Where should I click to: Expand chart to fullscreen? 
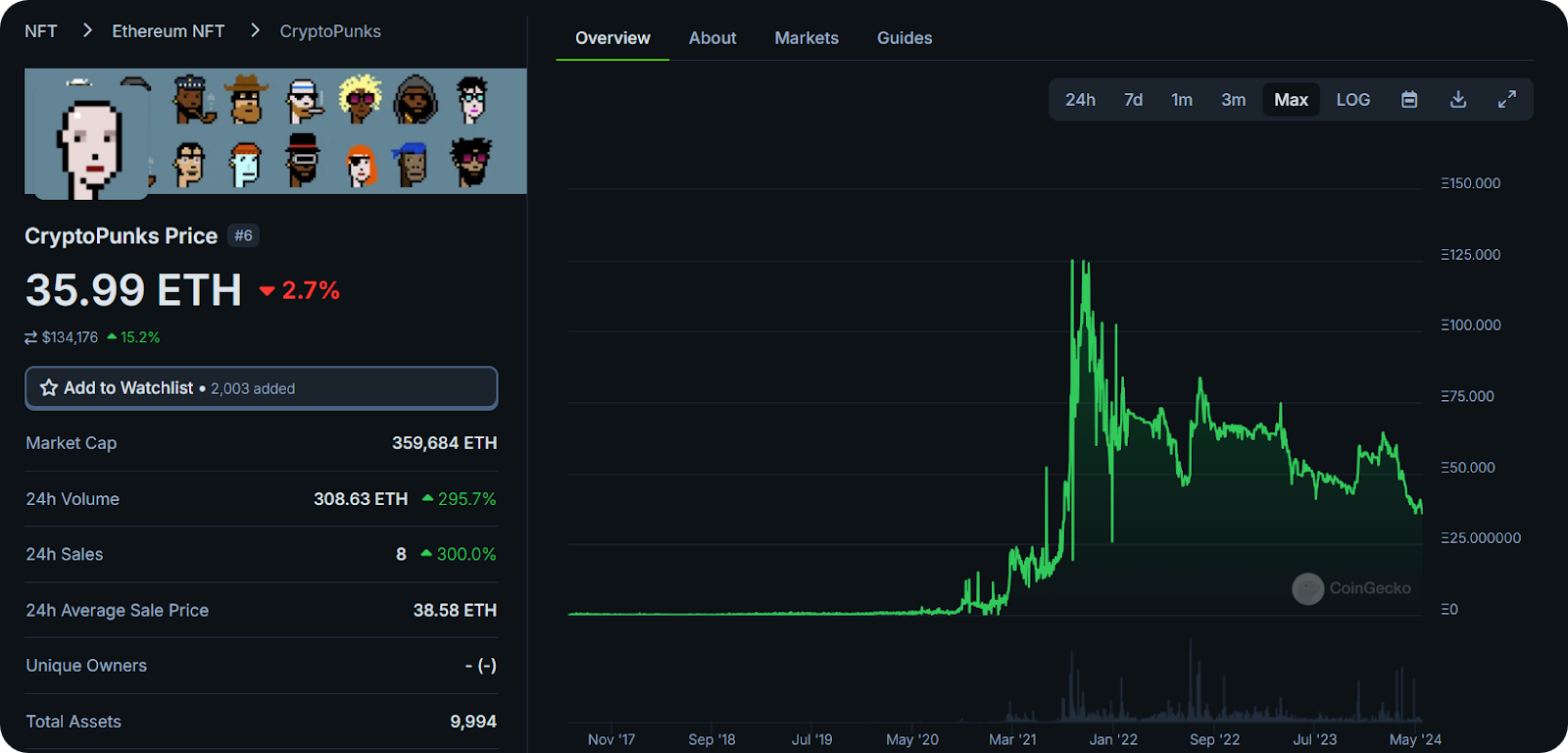pyautogui.click(x=1507, y=99)
